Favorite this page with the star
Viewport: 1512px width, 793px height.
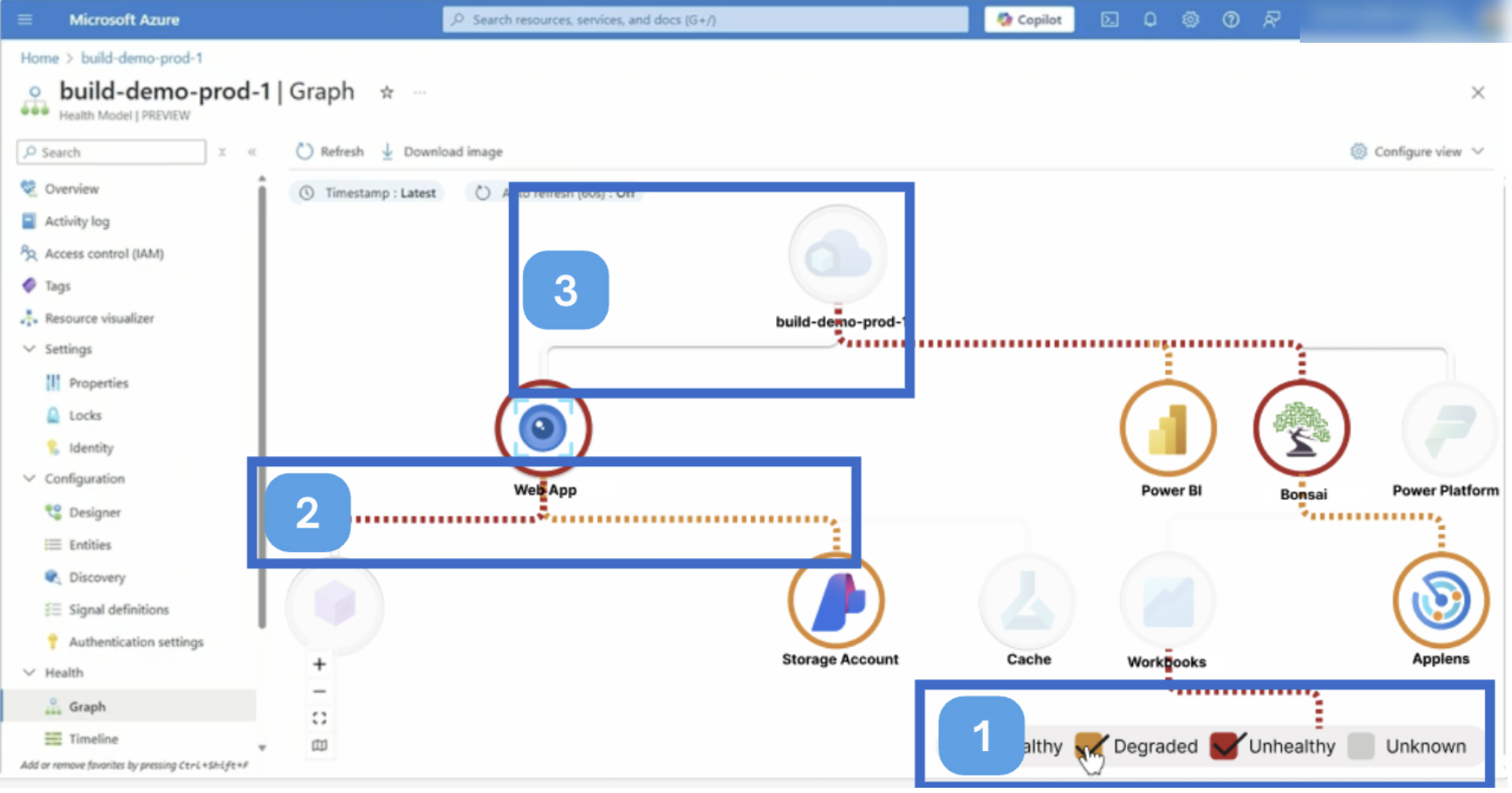[x=387, y=92]
